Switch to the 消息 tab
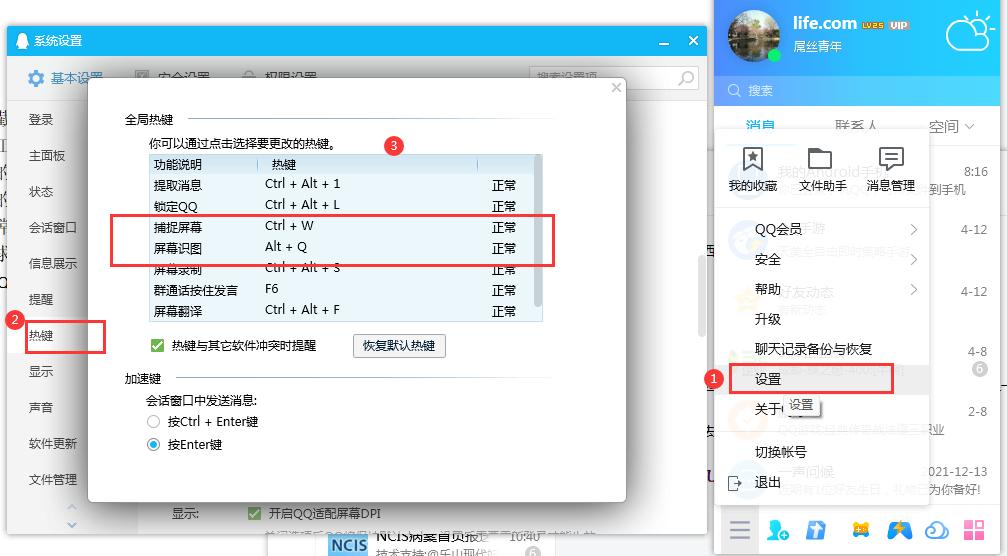The width and height of the screenshot is (1007, 556). [760, 126]
